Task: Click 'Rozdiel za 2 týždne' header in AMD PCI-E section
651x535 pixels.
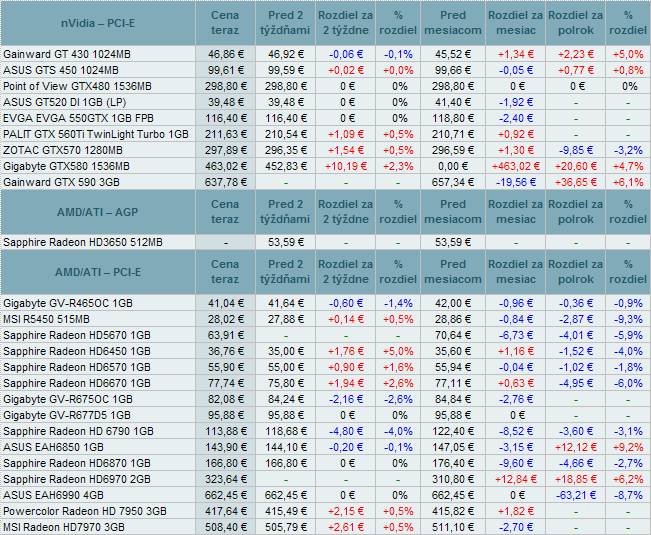Action: [x=345, y=272]
